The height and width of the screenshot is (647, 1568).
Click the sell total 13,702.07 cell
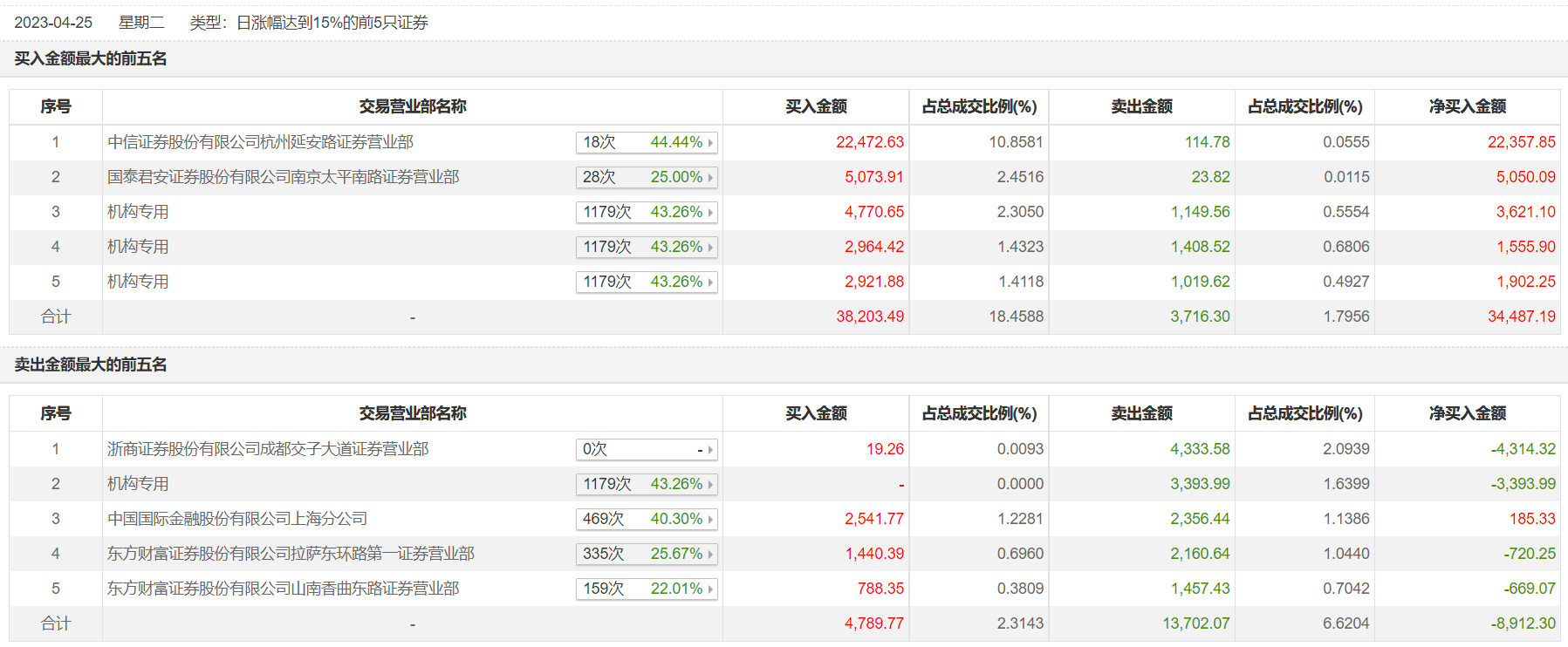click(1195, 623)
